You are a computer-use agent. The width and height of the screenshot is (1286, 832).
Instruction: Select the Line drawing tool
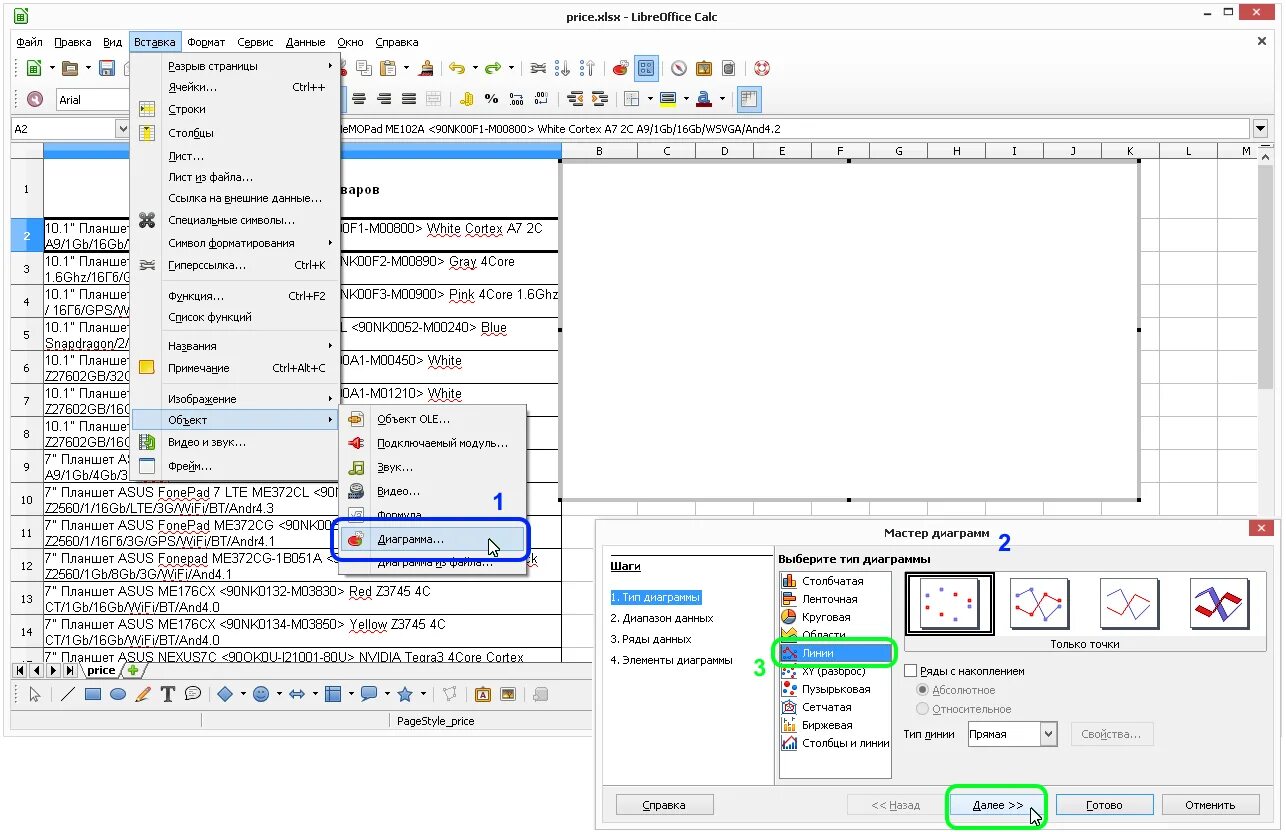pos(67,694)
